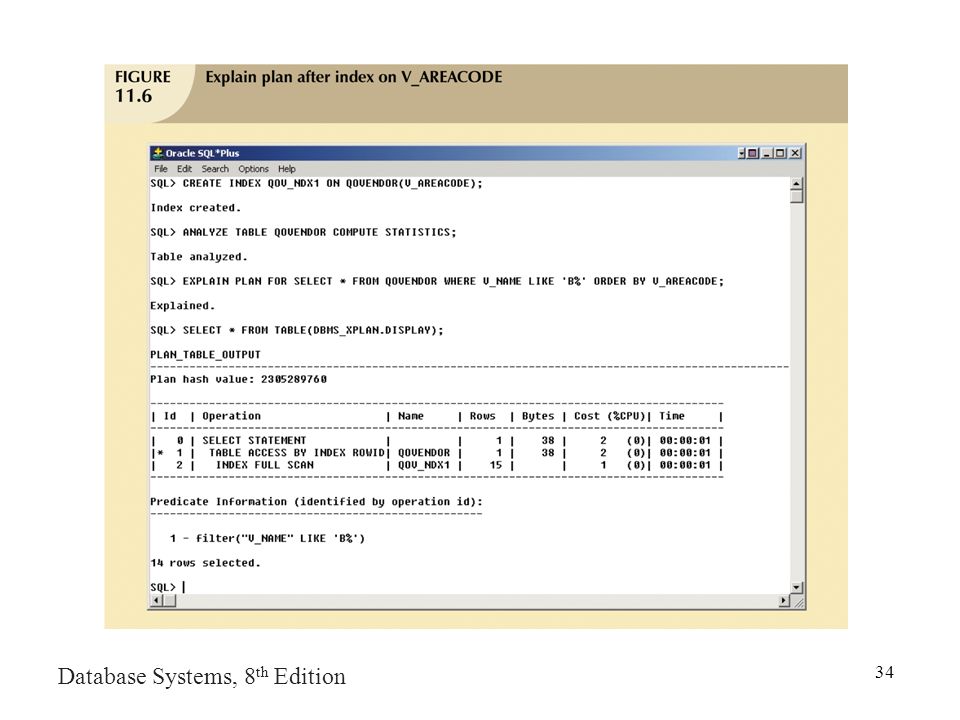This screenshot has height=720, width=960.
Task: Click the horizontal scrollbar left arrow
Action: pos(156,601)
